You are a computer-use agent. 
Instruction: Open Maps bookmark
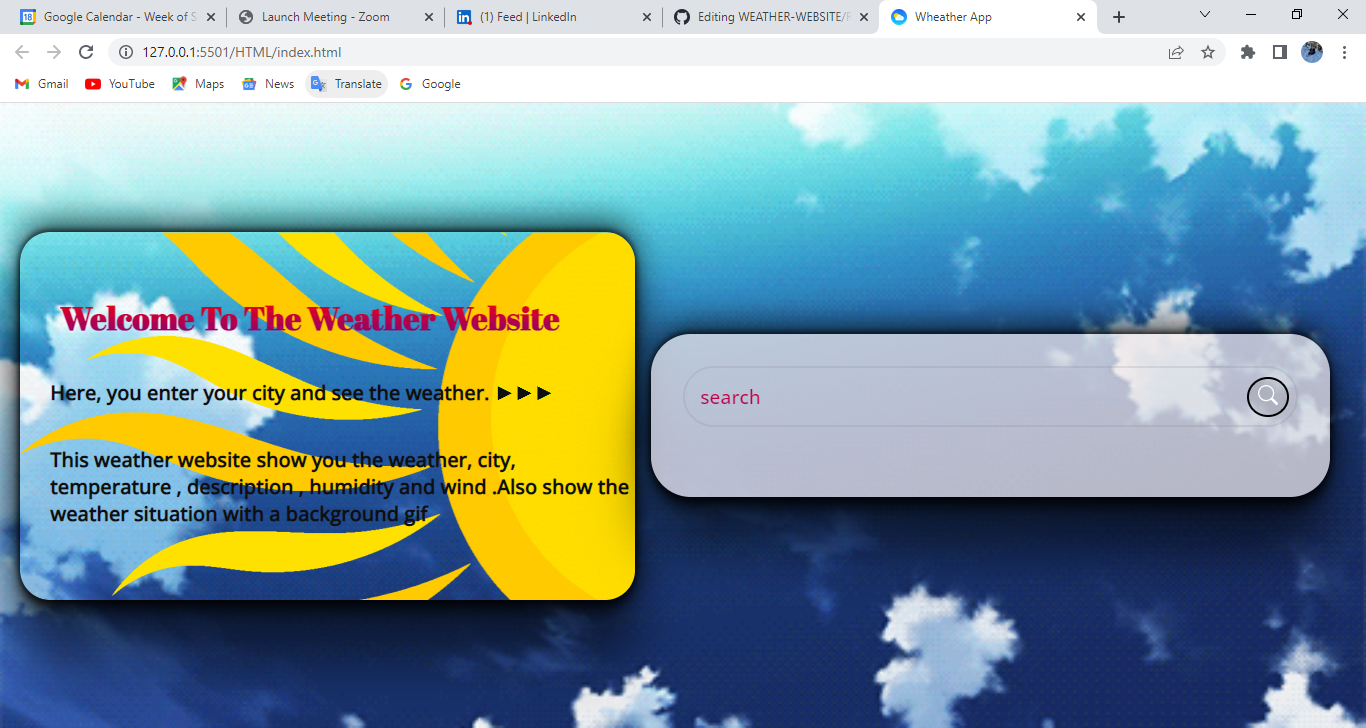pyautogui.click(x=198, y=84)
